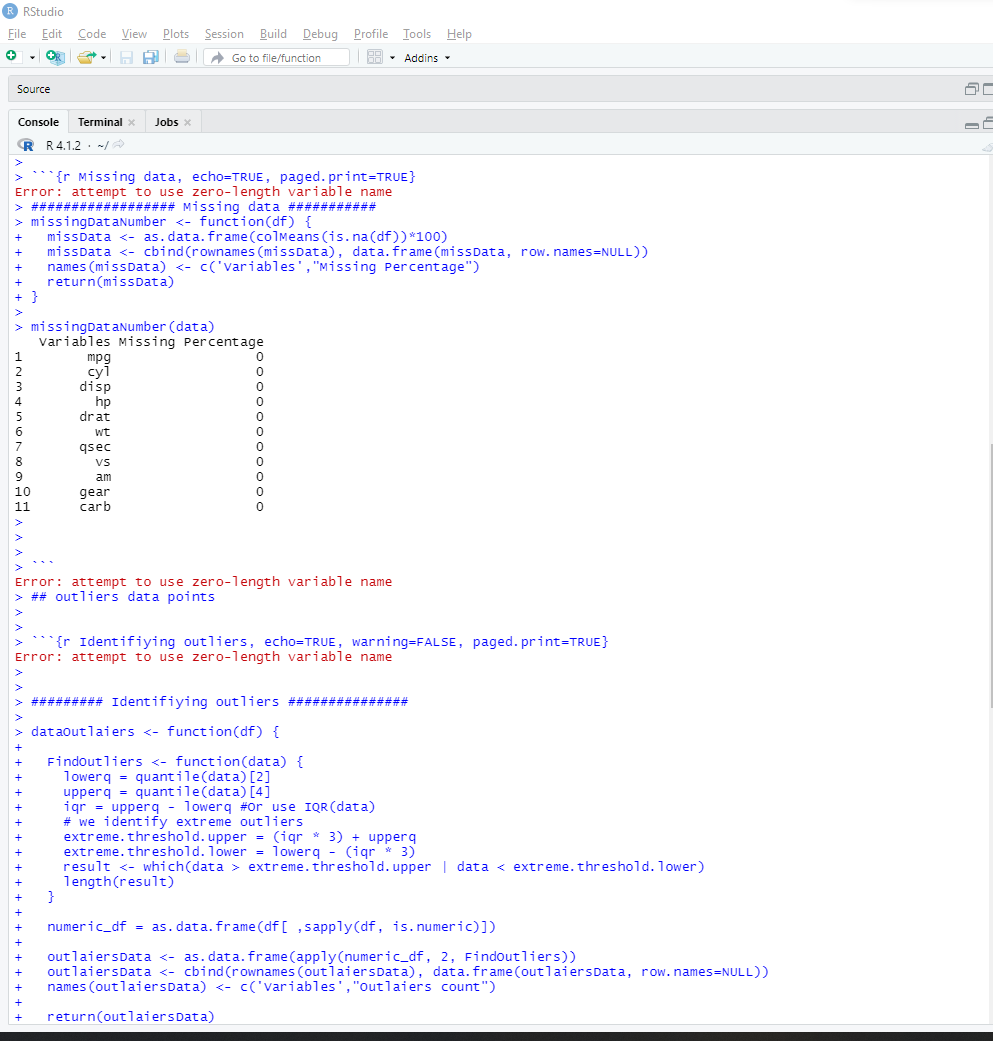Create a new file via green plus icon
The image size is (993, 1041).
pos(13,57)
